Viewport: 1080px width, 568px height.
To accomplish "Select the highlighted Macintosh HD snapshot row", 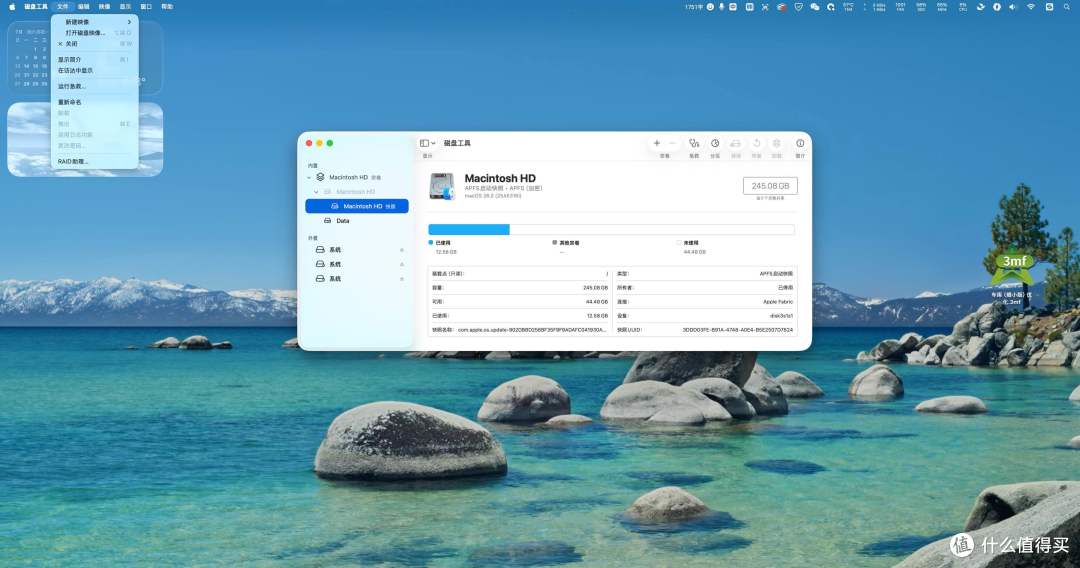I will pos(357,206).
